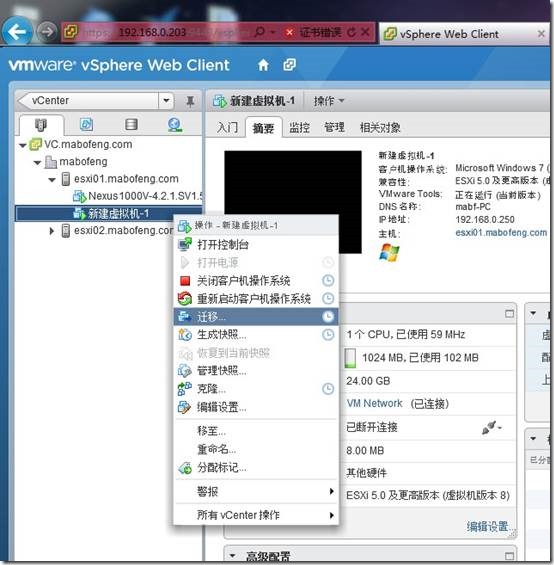Choose 管理快照... from context menu
Image resolution: width=554 pixels, height=565 pixels.
pyautogui.click(x=256, y=370)
